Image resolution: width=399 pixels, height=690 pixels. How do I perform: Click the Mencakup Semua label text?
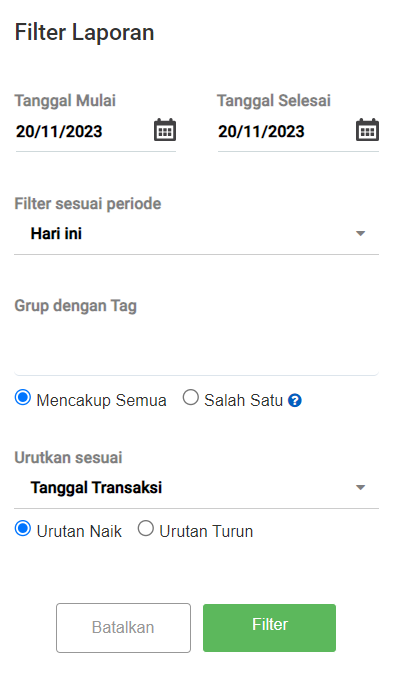tap(101, 401)
